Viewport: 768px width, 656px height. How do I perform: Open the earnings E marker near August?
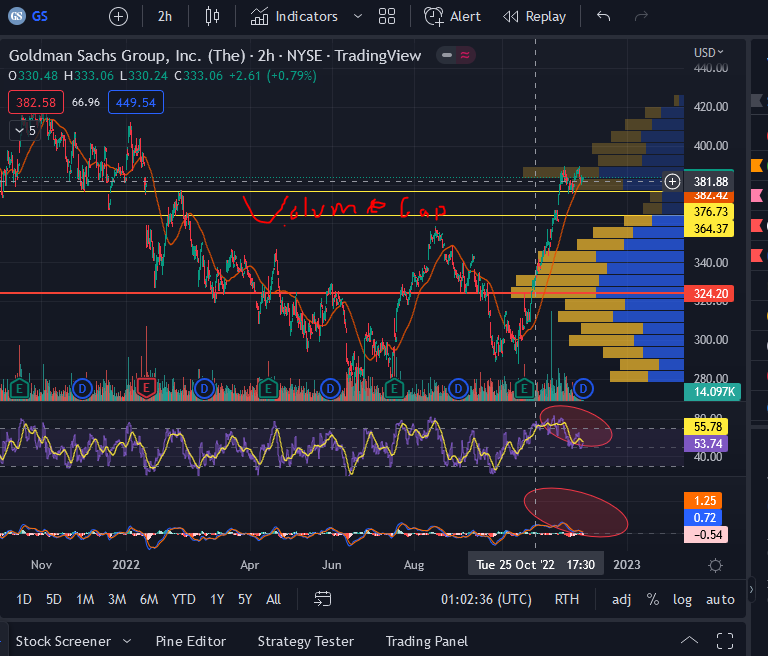point(394,389)
